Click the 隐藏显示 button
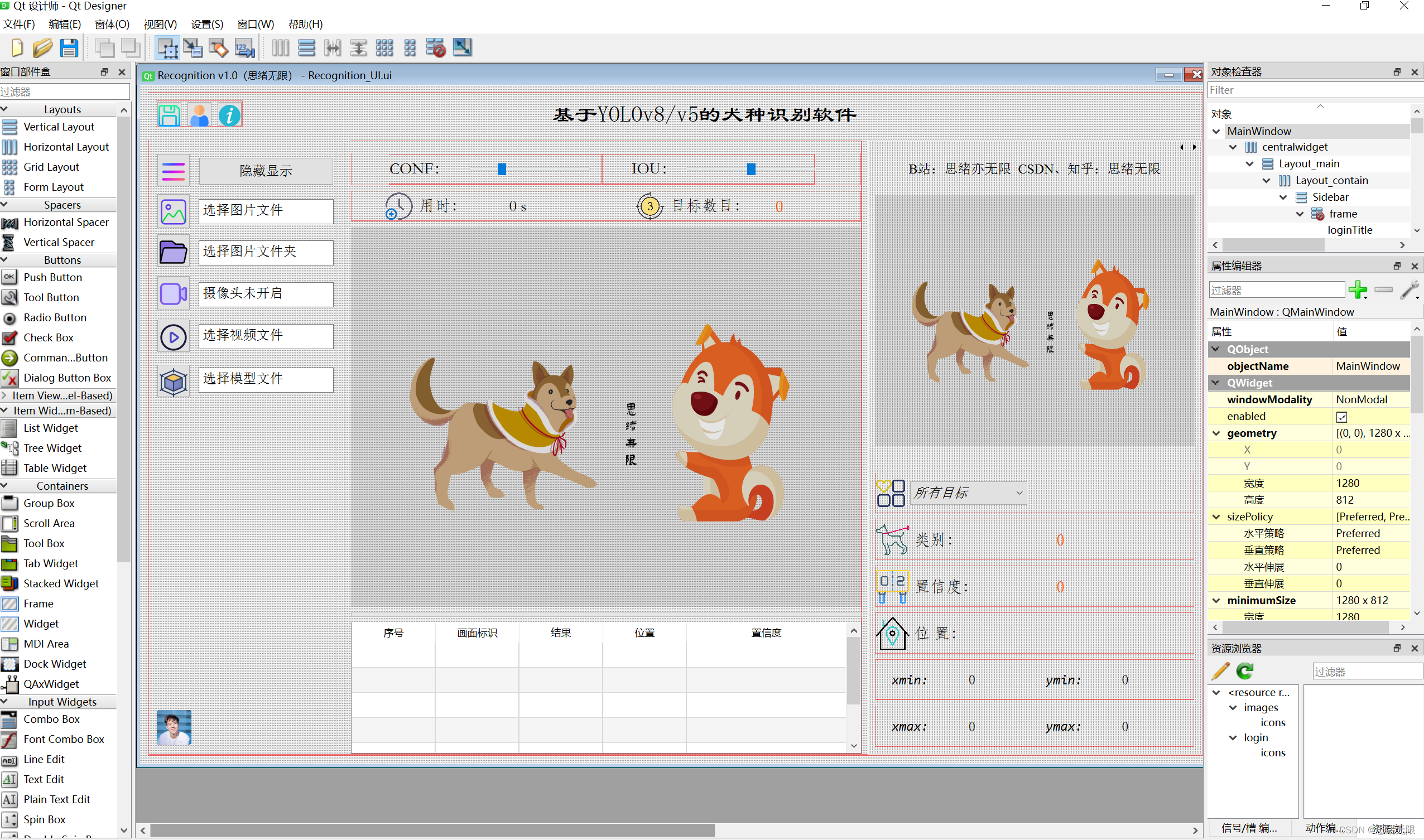 [x=266, y=171]
